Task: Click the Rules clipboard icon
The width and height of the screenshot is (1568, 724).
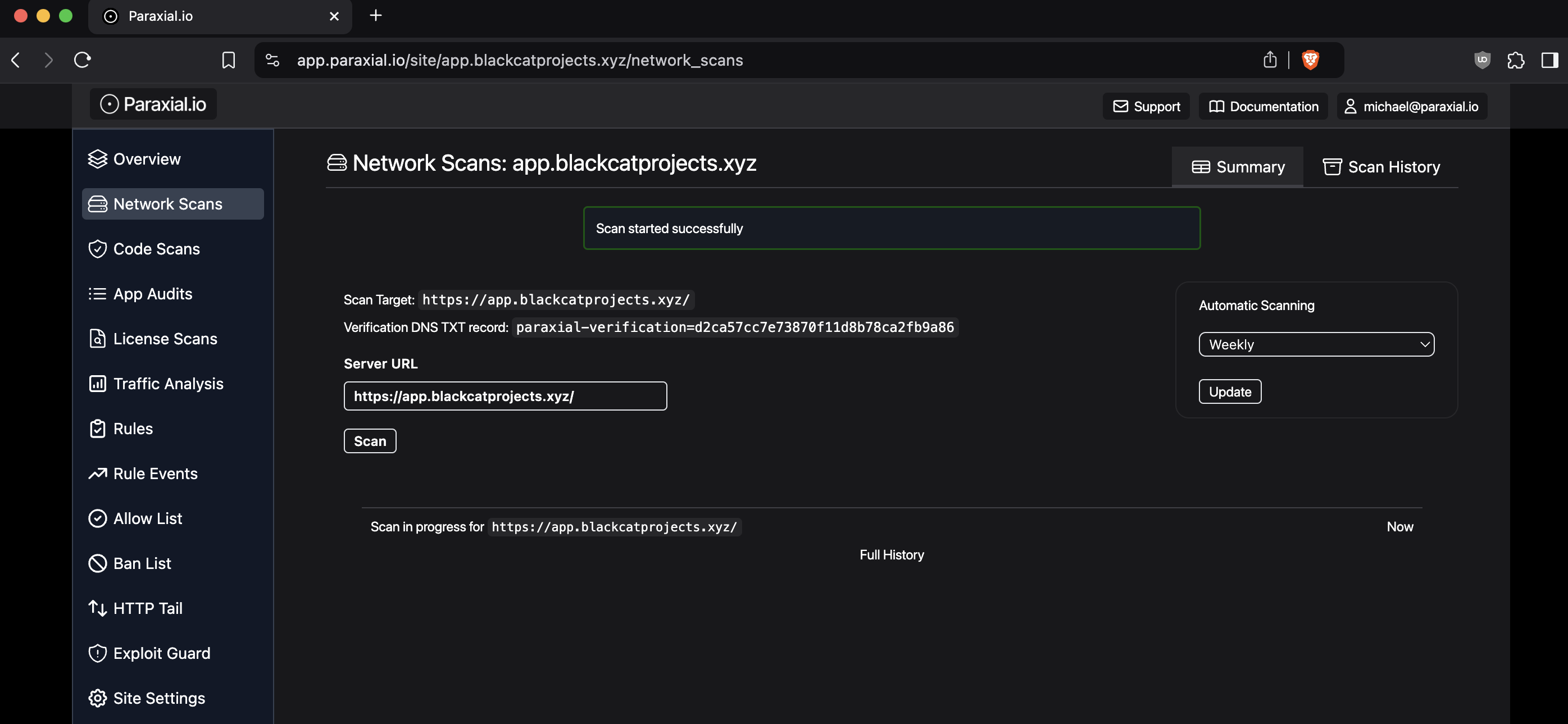Action: click(x=97, y=429)
